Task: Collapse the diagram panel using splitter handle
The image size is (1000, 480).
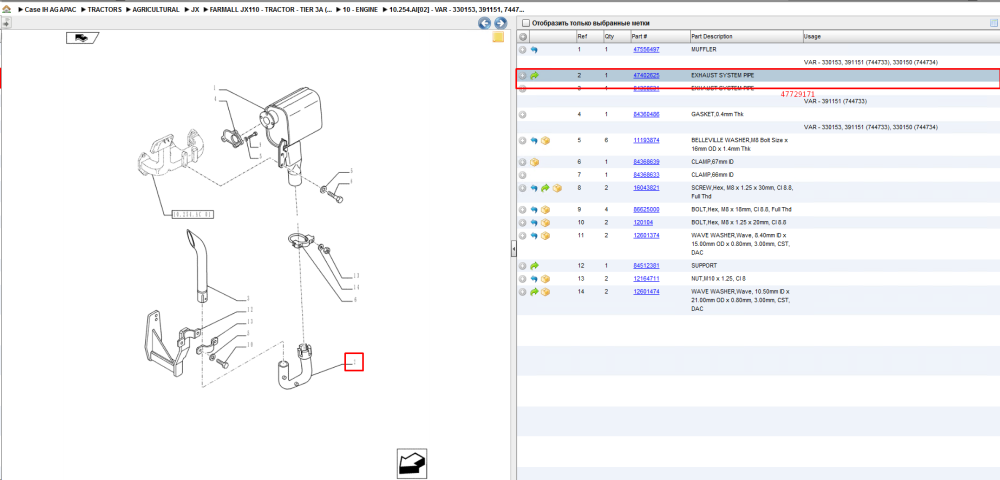Action: click(x=513, y=249)
